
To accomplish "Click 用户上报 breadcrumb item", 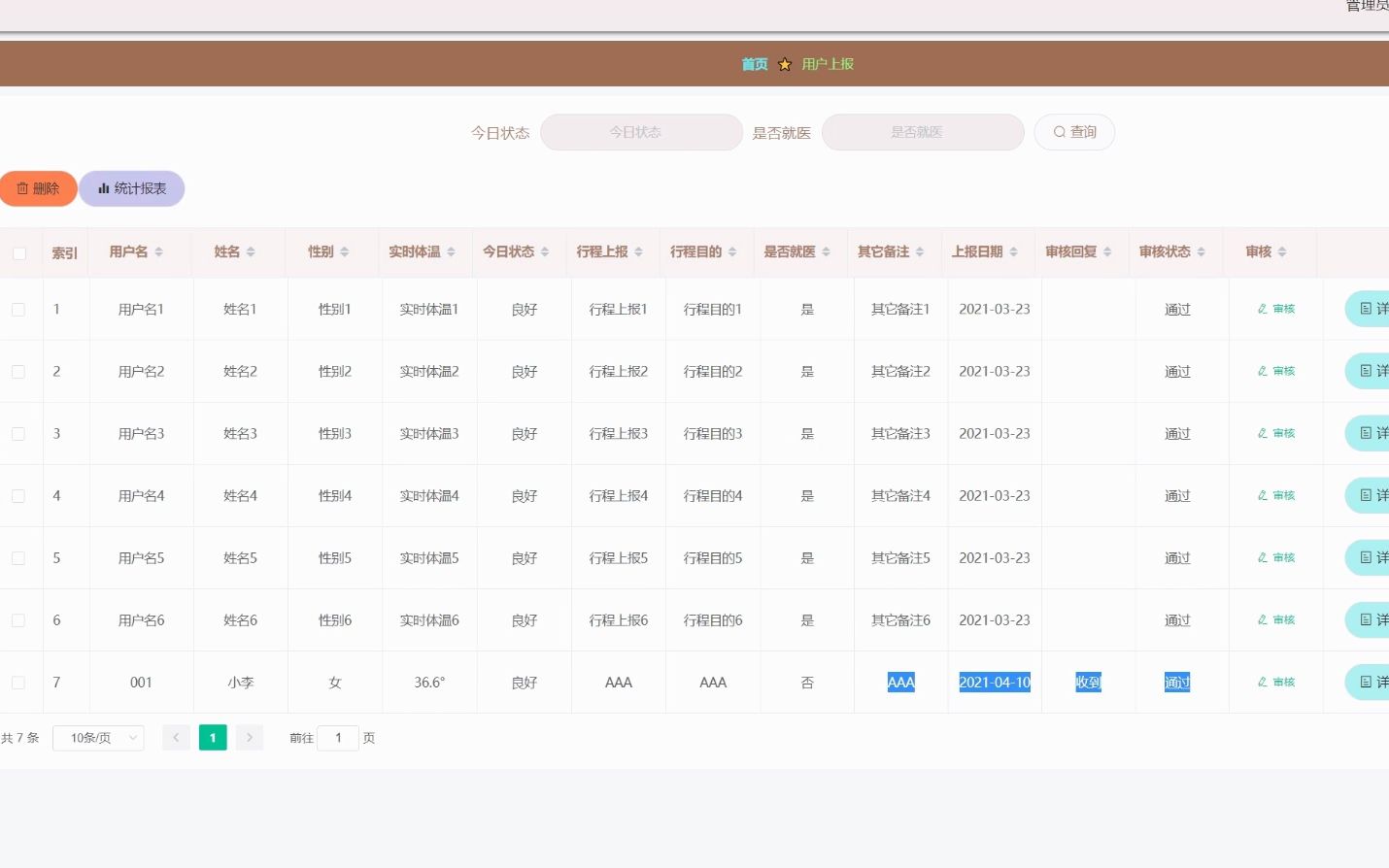I will (x=828, y=64).
